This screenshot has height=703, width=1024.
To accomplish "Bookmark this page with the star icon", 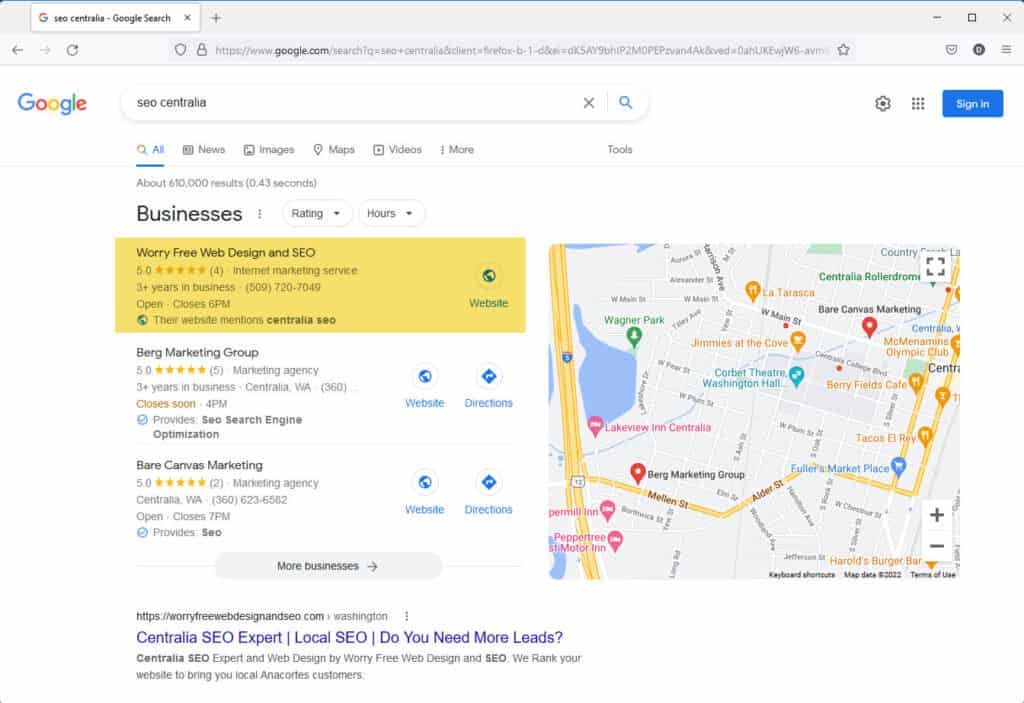I will click(844, 50).
